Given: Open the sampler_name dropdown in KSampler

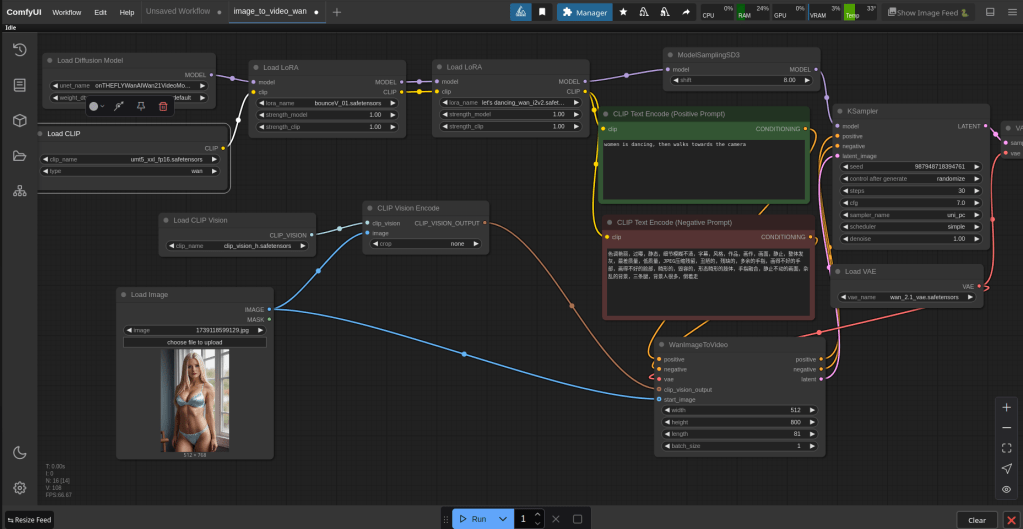Looking at the screenshot, I should (x=910, y=215).
